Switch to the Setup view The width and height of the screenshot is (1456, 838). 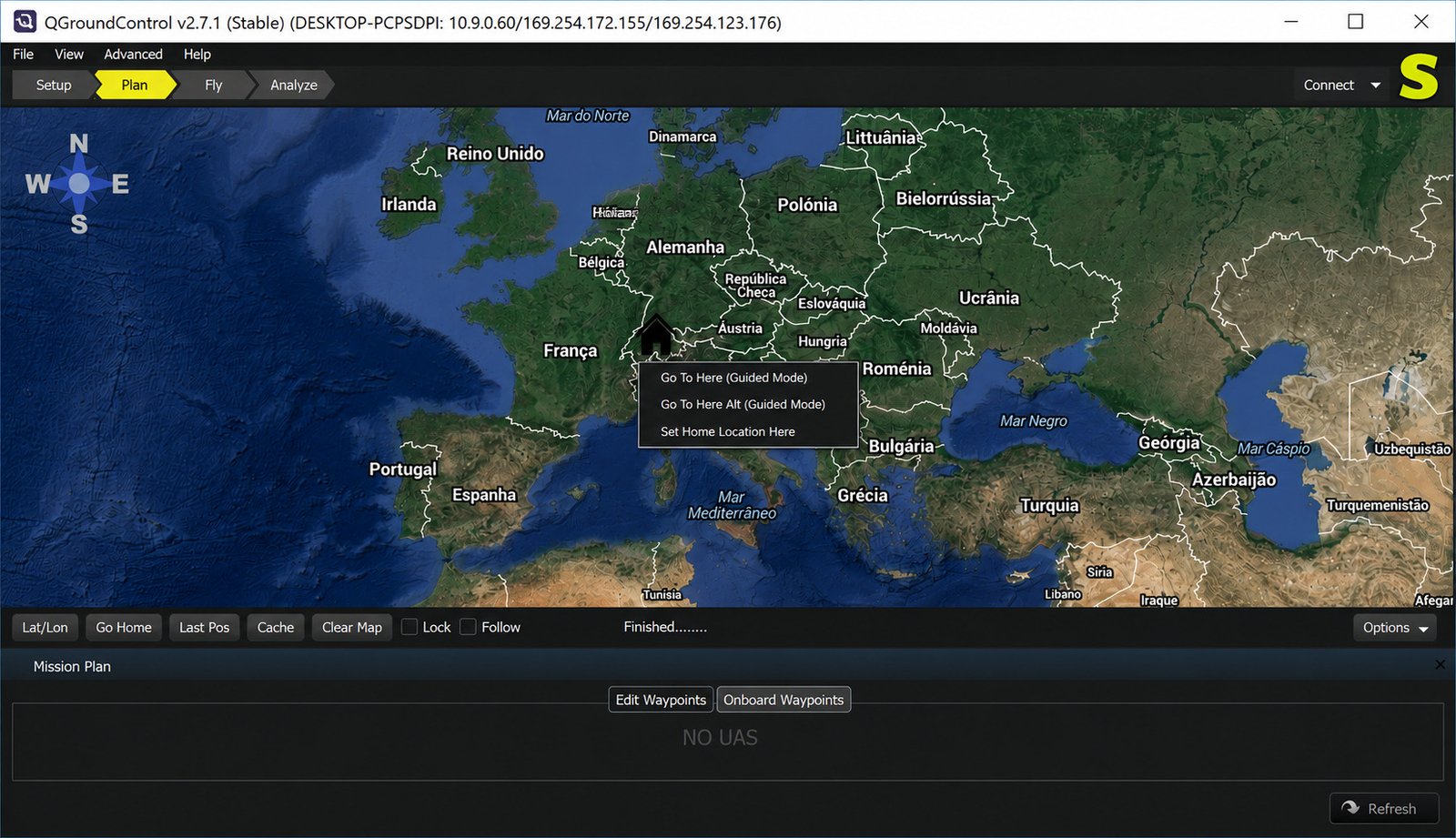pos(54,85)
